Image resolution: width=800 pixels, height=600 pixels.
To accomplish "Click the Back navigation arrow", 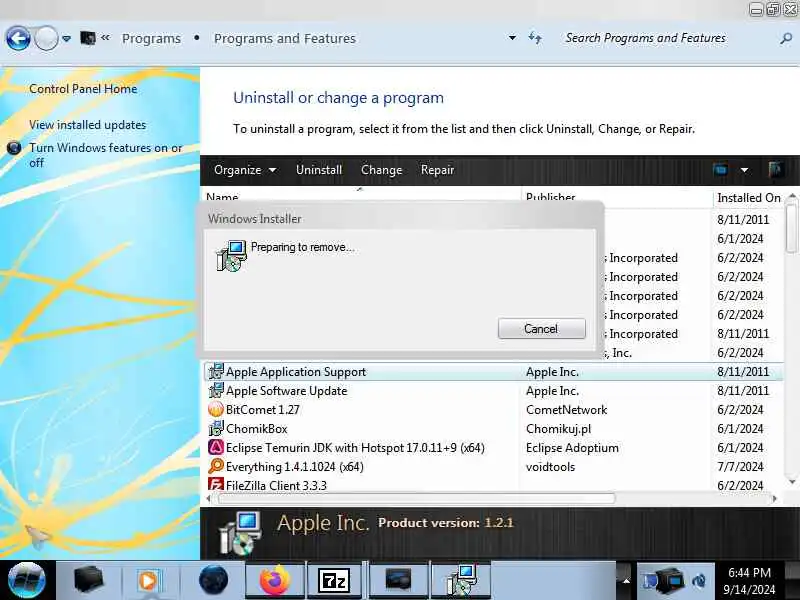I will click(x=18, y=38).
